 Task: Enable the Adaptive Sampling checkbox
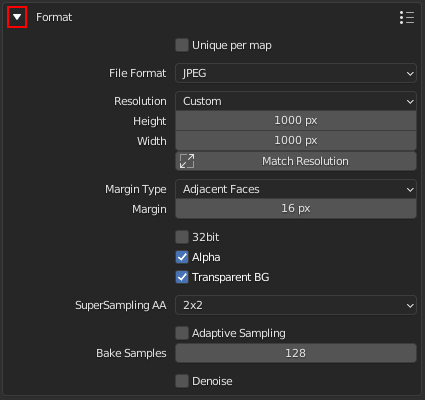[182, 333]
